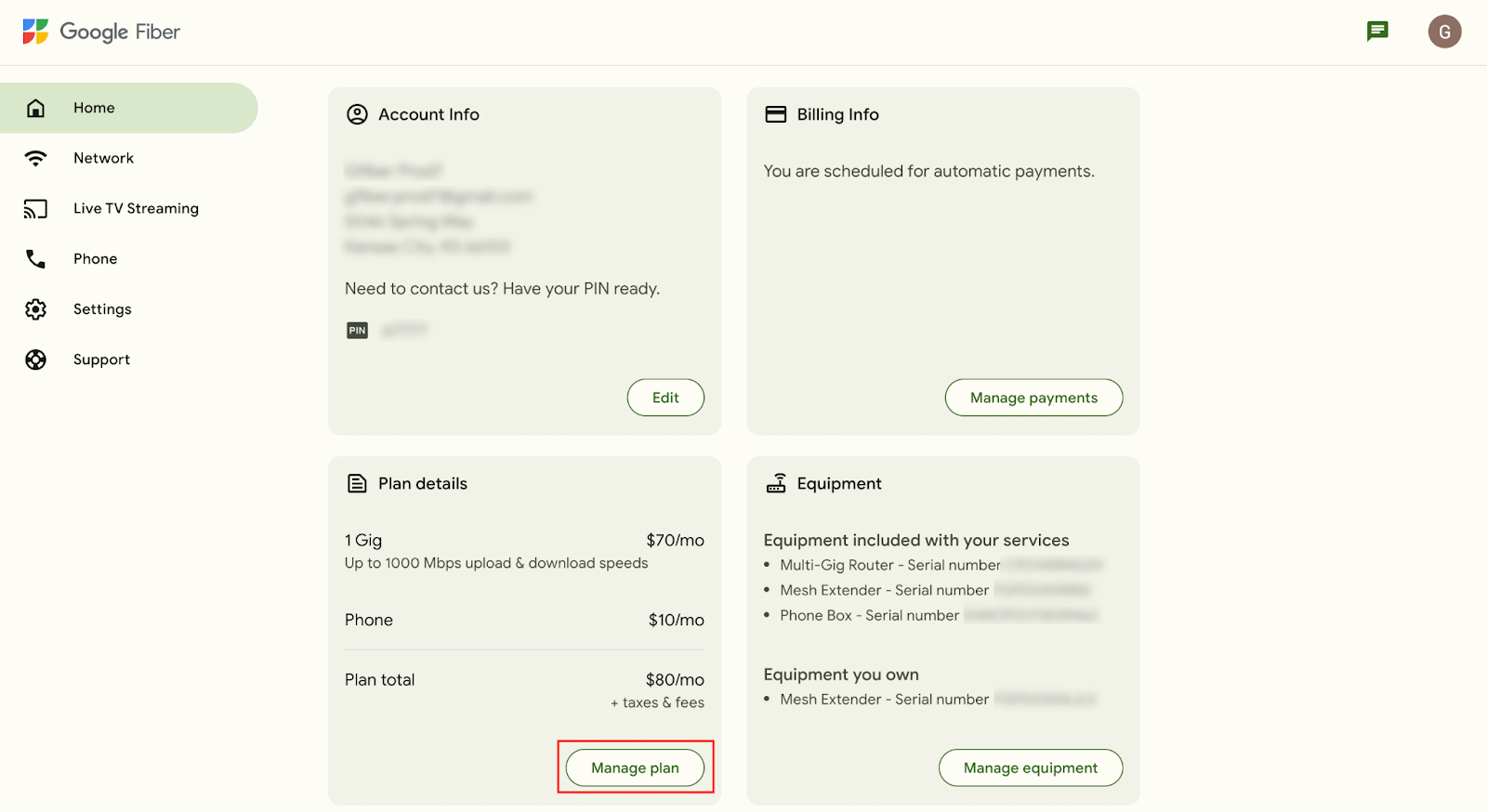Select Support in the sidebar
Screen dimensions: 1487x812
tap(101, 360)
